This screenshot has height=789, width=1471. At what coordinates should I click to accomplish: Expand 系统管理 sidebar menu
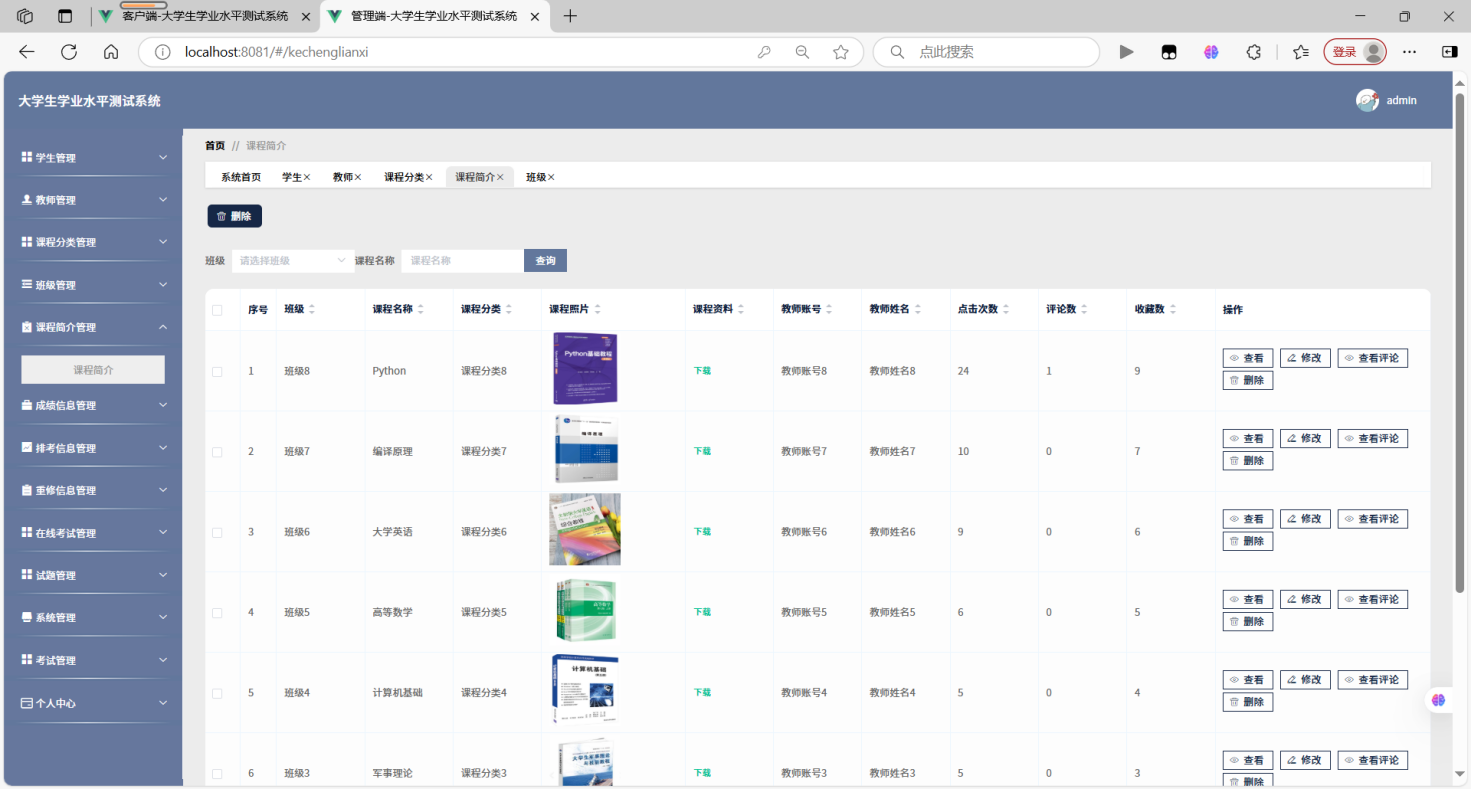[x=94, y=617]
